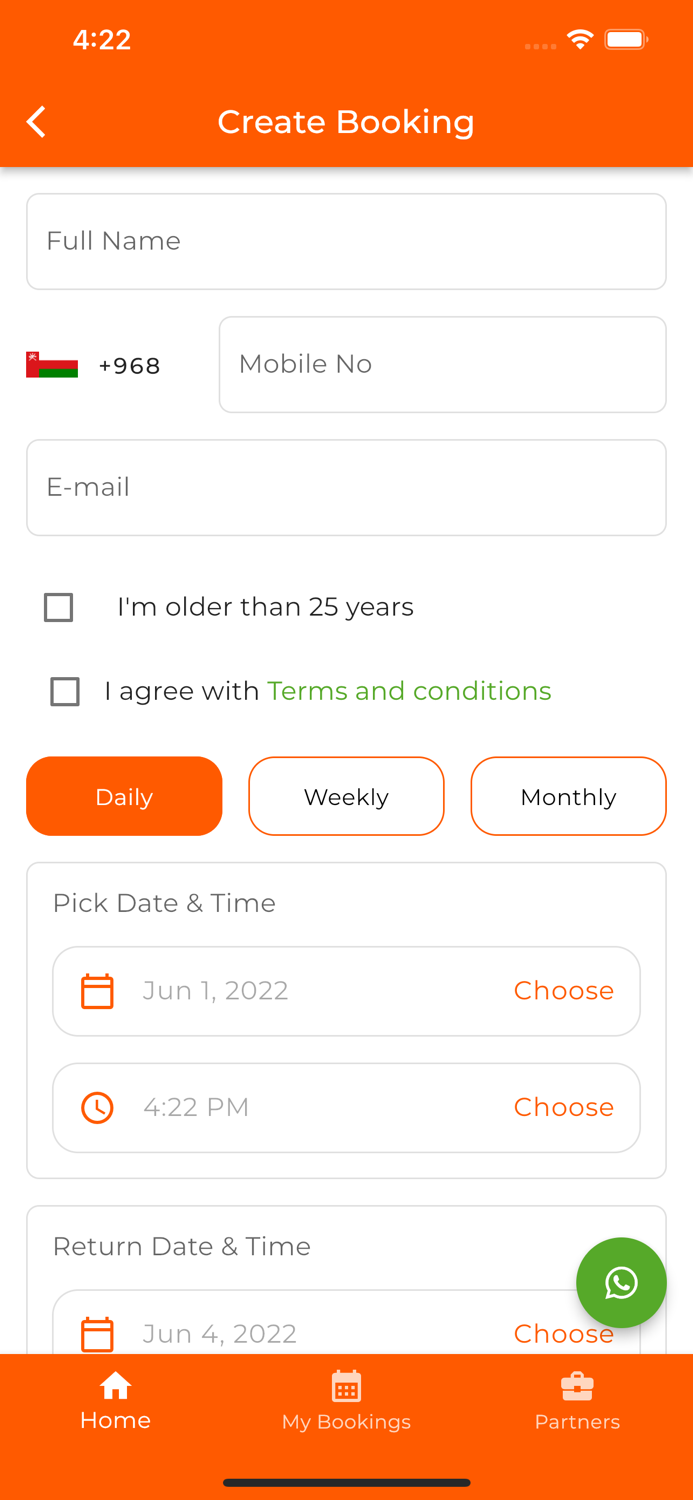Check the I'm older than 25 years box
693x1500 pixels.
click(59, 607)
